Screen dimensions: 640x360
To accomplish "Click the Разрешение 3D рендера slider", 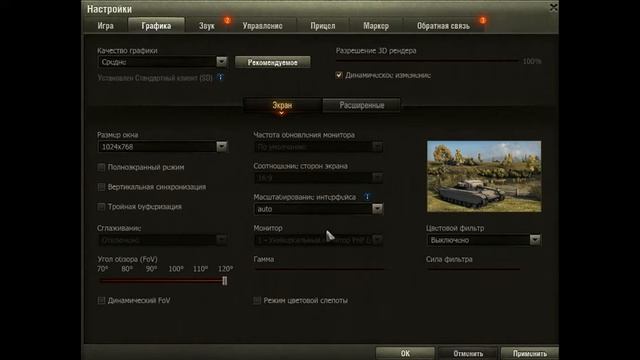I will (x=427, y=61).
